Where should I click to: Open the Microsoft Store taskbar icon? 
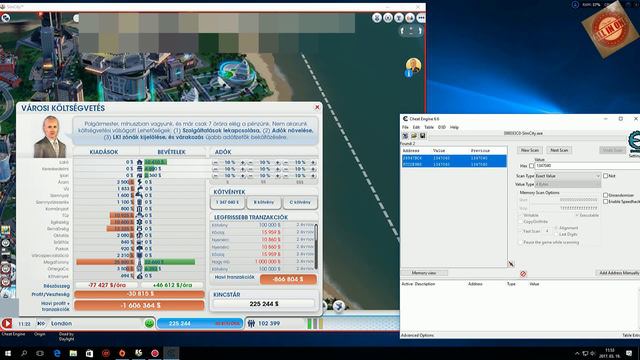coord(89,353)
